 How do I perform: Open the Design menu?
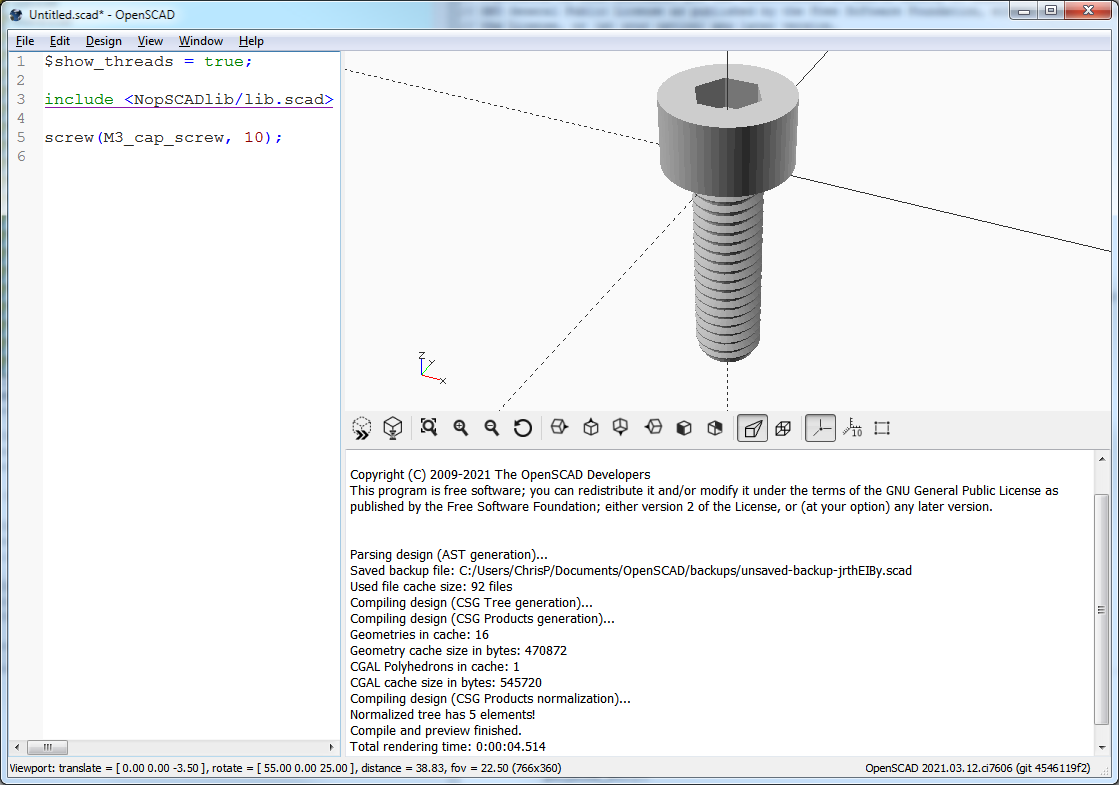point(103,41)
